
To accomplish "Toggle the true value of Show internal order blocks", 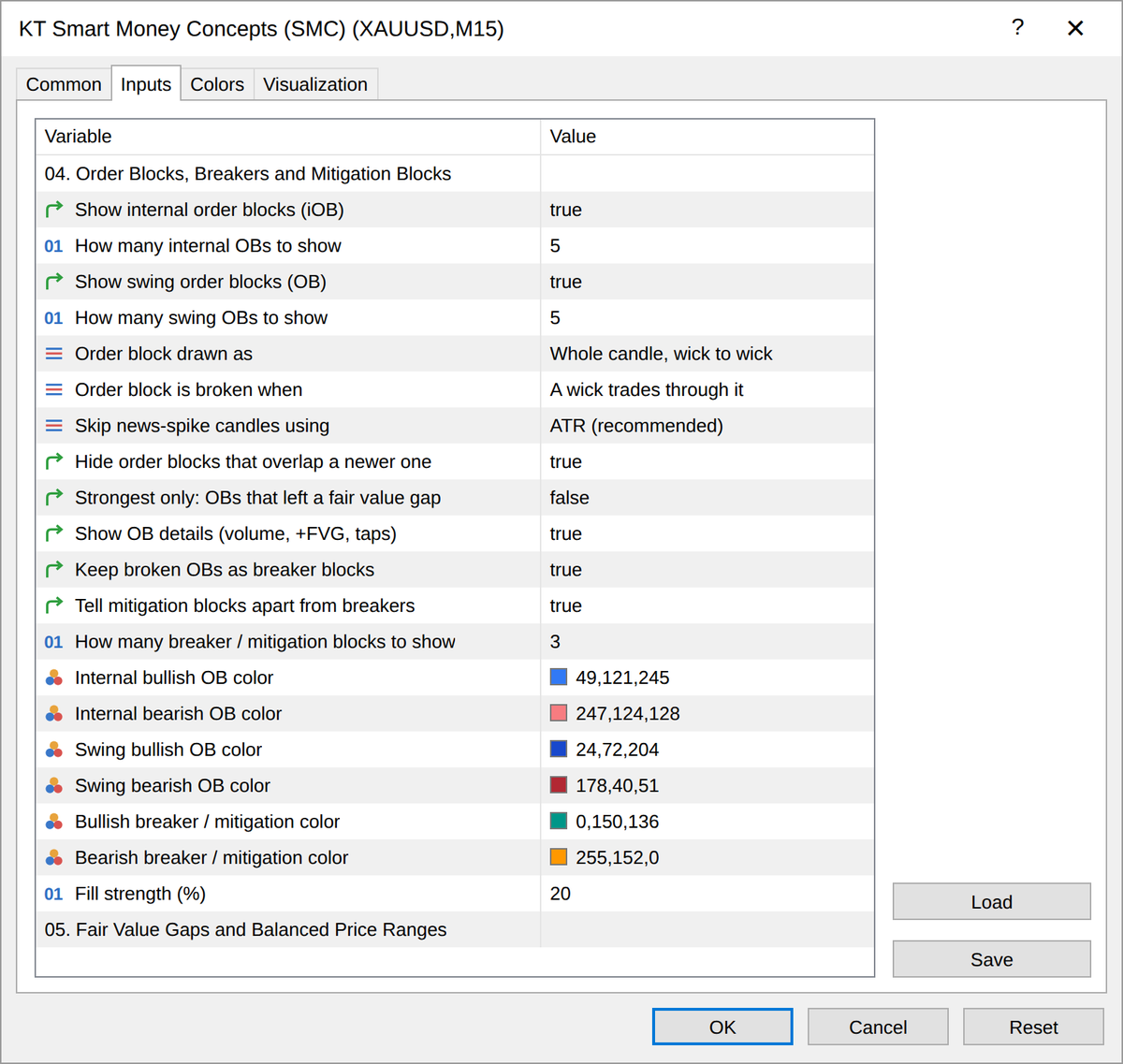I will click(707, 210).
